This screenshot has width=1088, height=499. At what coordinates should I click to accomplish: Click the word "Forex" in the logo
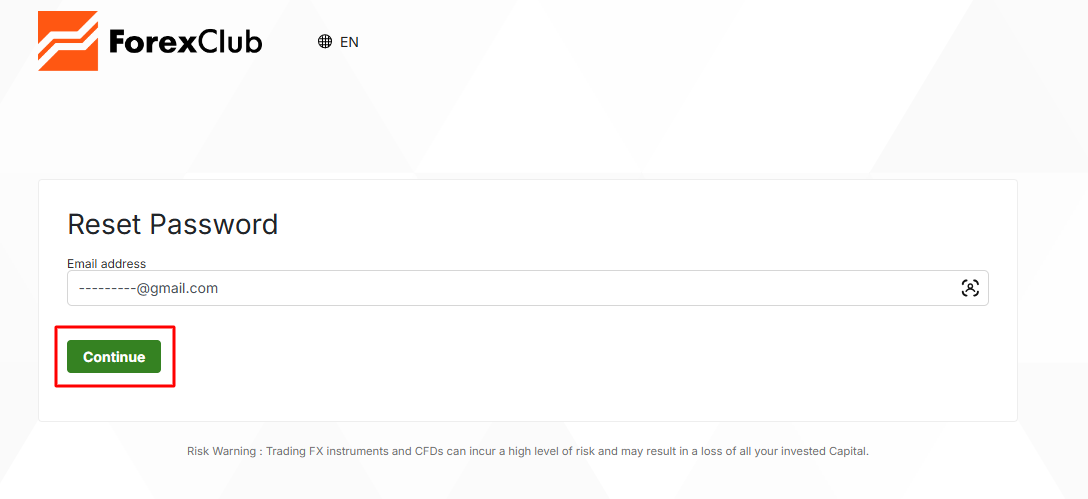tap(148, 41)
